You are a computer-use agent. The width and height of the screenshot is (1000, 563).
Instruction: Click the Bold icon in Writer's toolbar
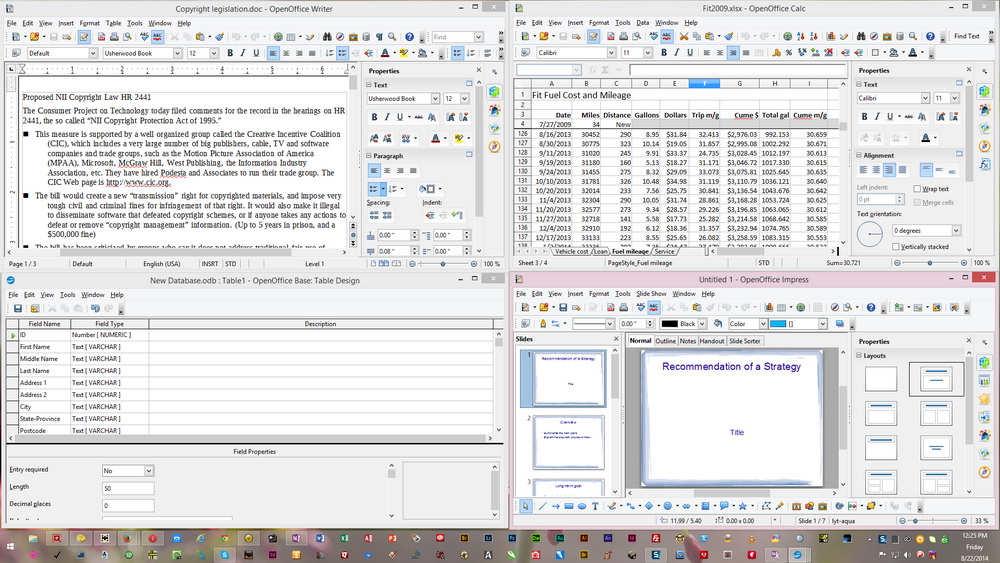coord(230,53)
